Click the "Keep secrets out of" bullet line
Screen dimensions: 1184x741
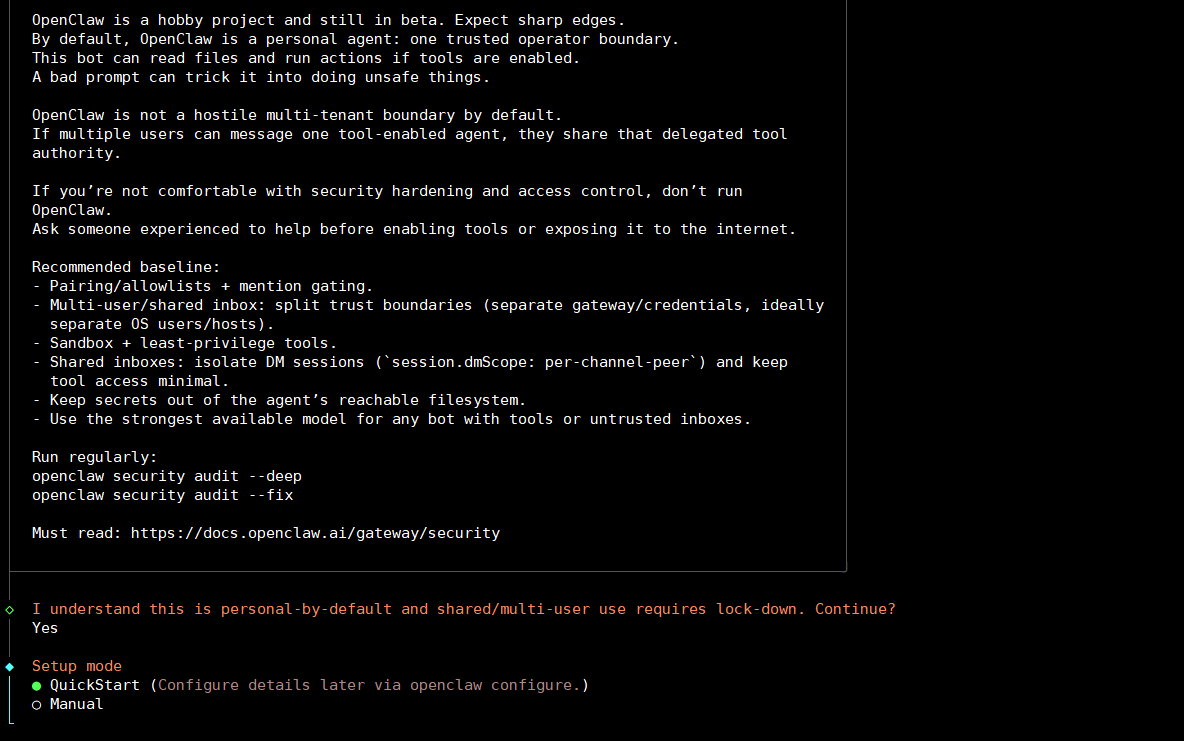click(x=287, y=400)
